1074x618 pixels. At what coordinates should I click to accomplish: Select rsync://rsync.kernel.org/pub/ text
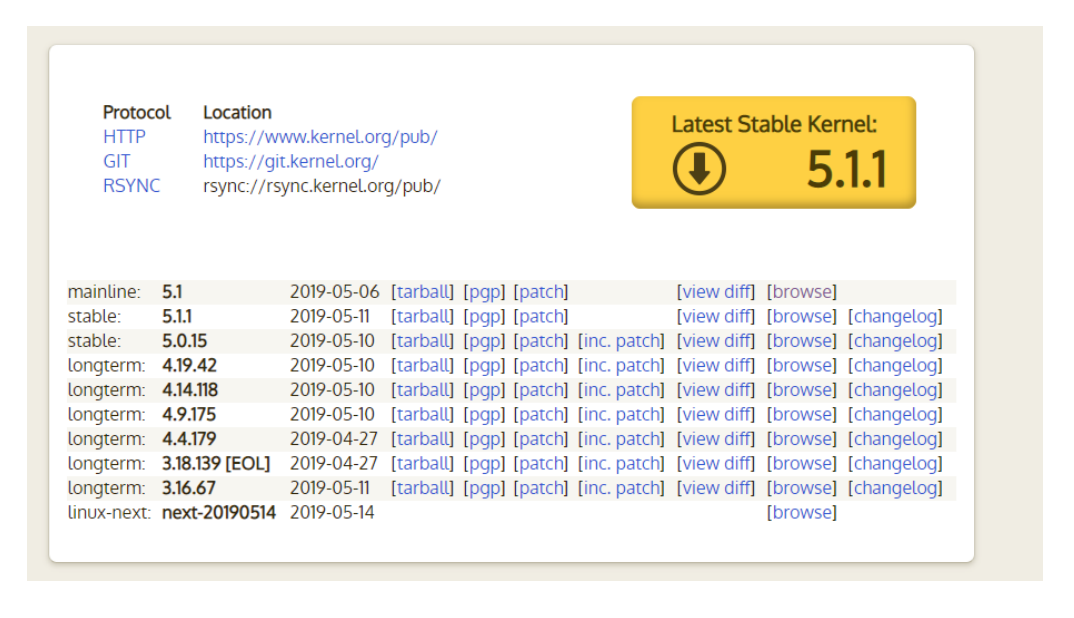tap(321, 186)
